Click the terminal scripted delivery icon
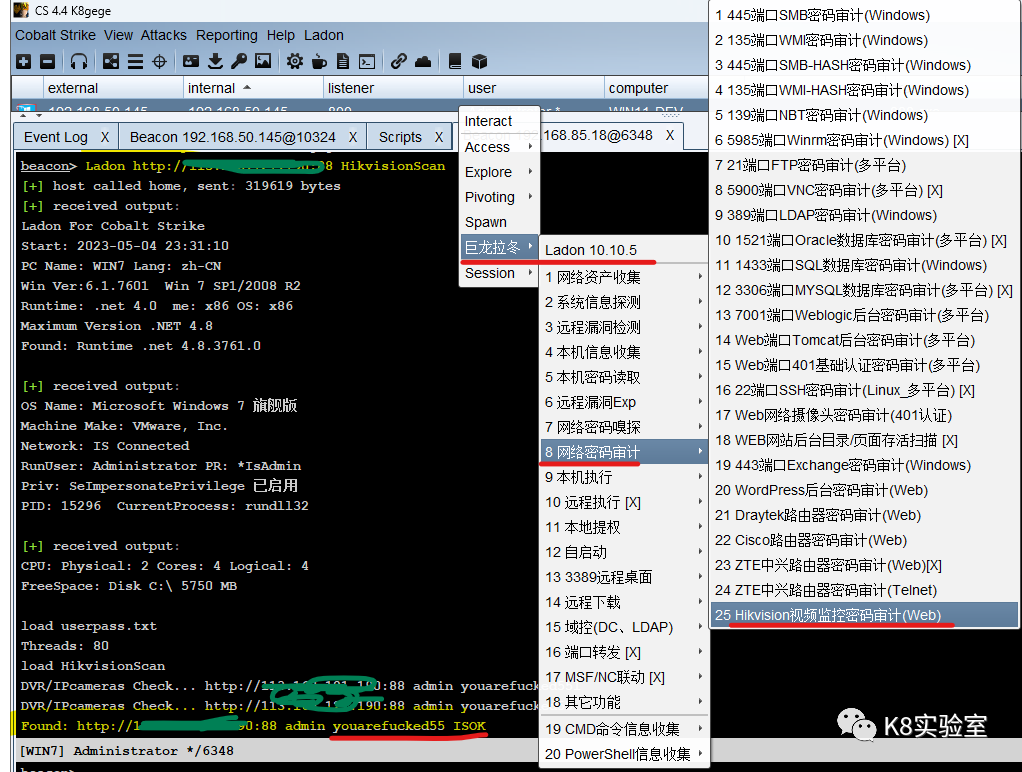The height and width of the screenshot is (772, 1022). click(x=367, y=61)
